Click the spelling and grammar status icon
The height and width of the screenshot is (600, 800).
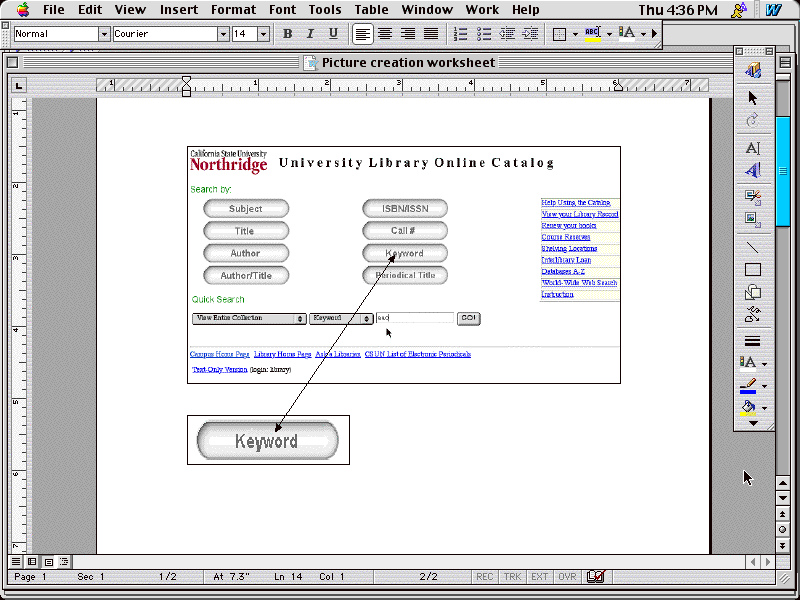[x=595, y=577]
